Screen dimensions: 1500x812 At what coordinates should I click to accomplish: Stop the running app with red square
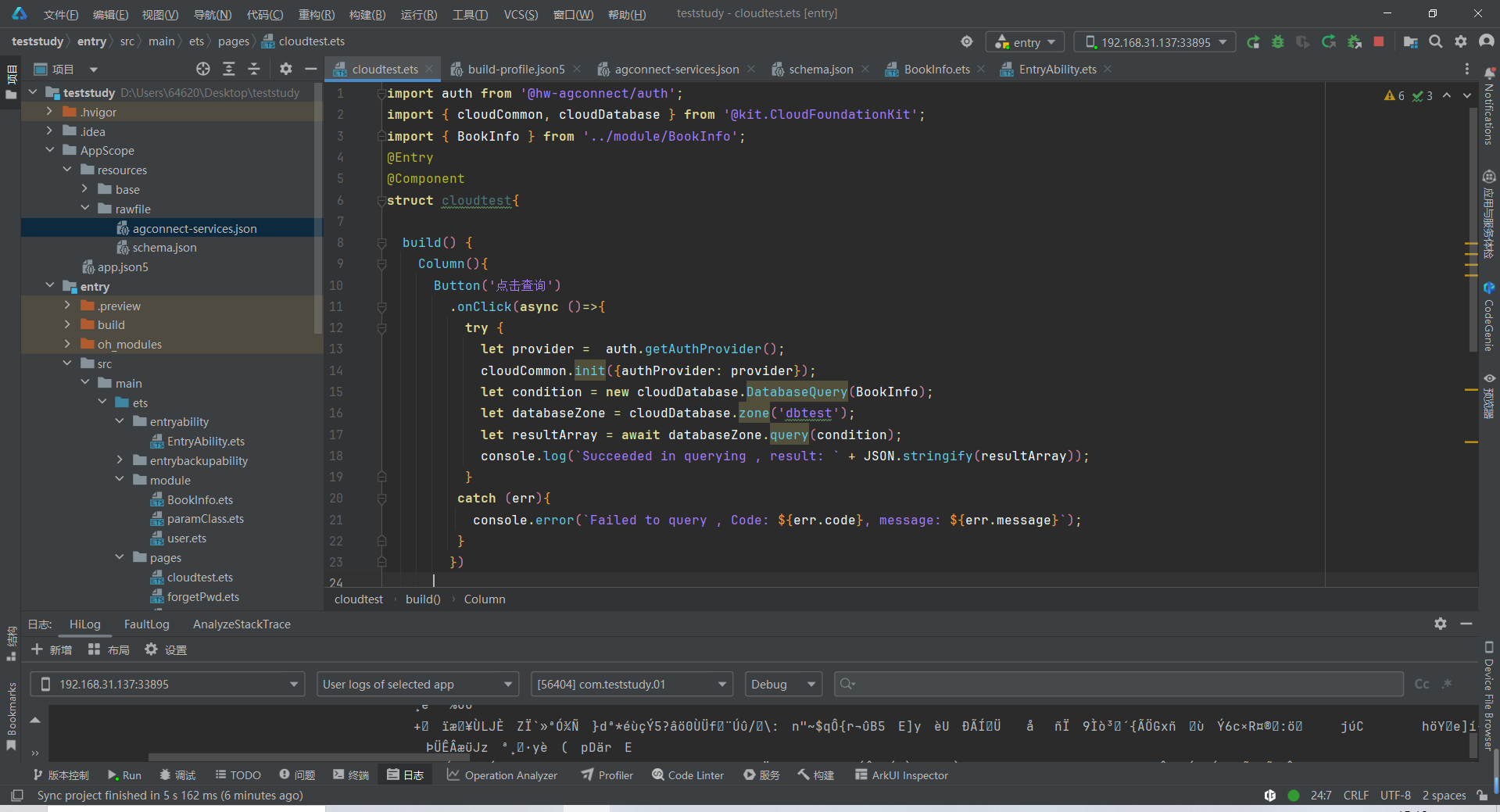click(x=1379, y=42)
